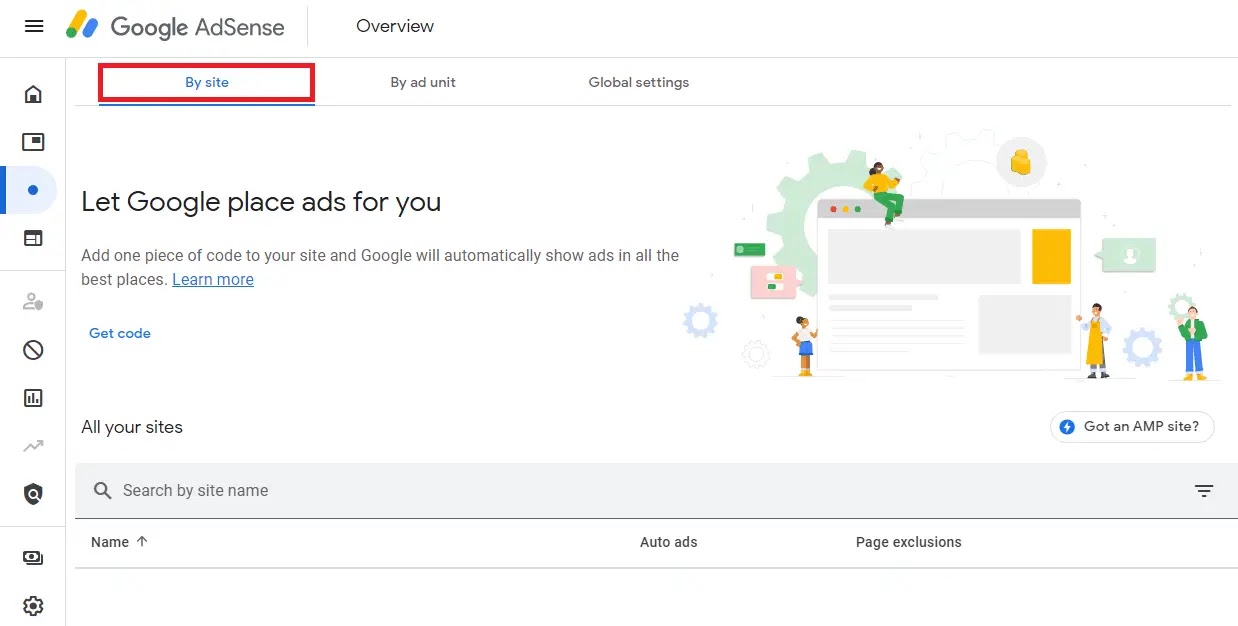This screenshot has height=626, width=1238.
Task: Click the Name column header
Action: 110,542
